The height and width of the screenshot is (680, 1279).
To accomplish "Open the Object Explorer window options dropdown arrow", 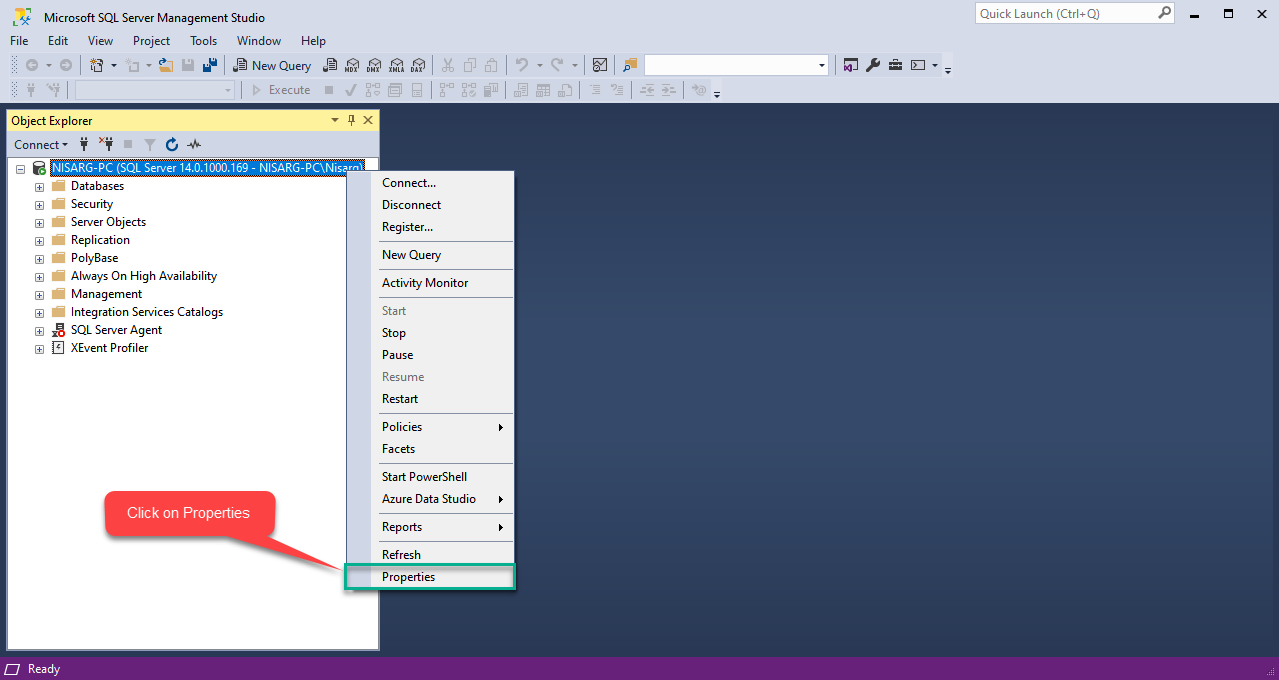I will (x=335, y=120).
